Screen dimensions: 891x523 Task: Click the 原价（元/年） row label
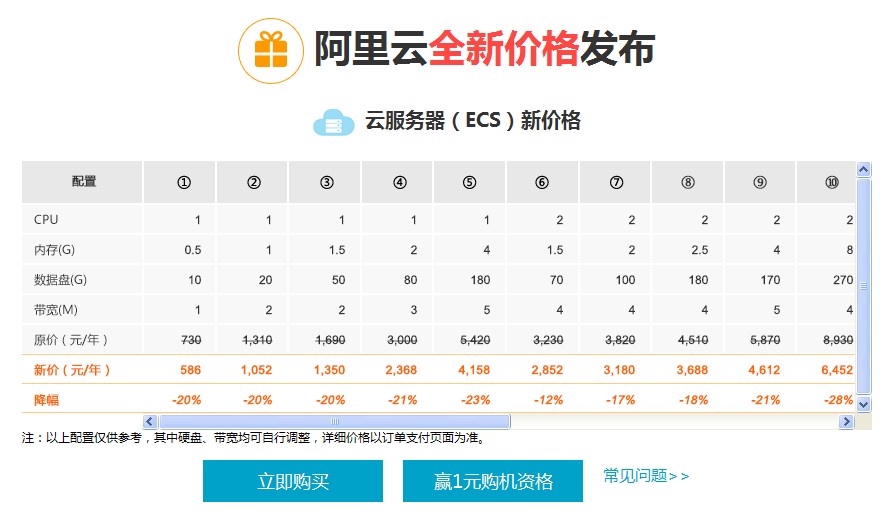click(71, 340)
